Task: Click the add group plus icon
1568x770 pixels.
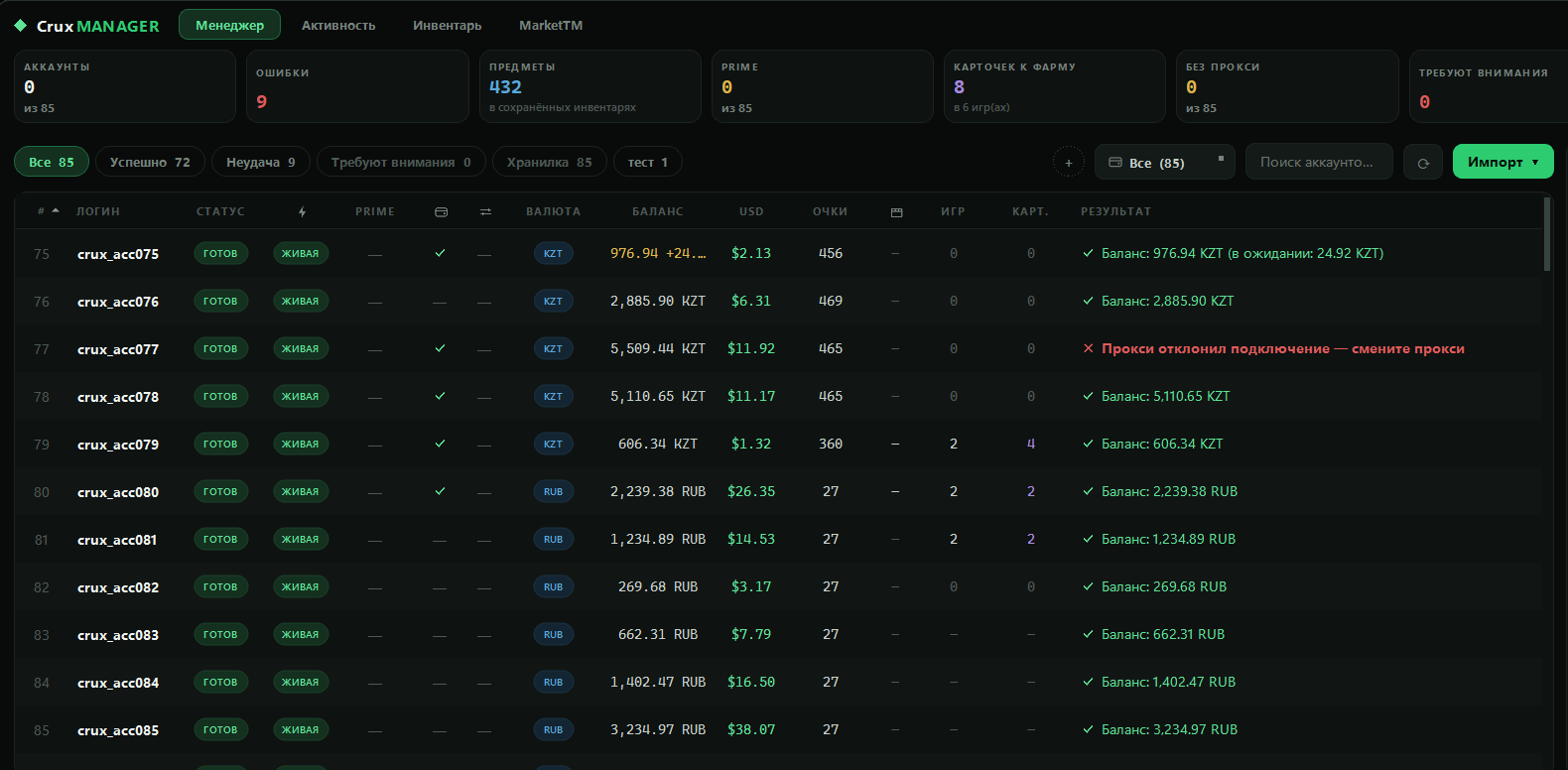Action: pyautogui.click(x=1069, y=162)
